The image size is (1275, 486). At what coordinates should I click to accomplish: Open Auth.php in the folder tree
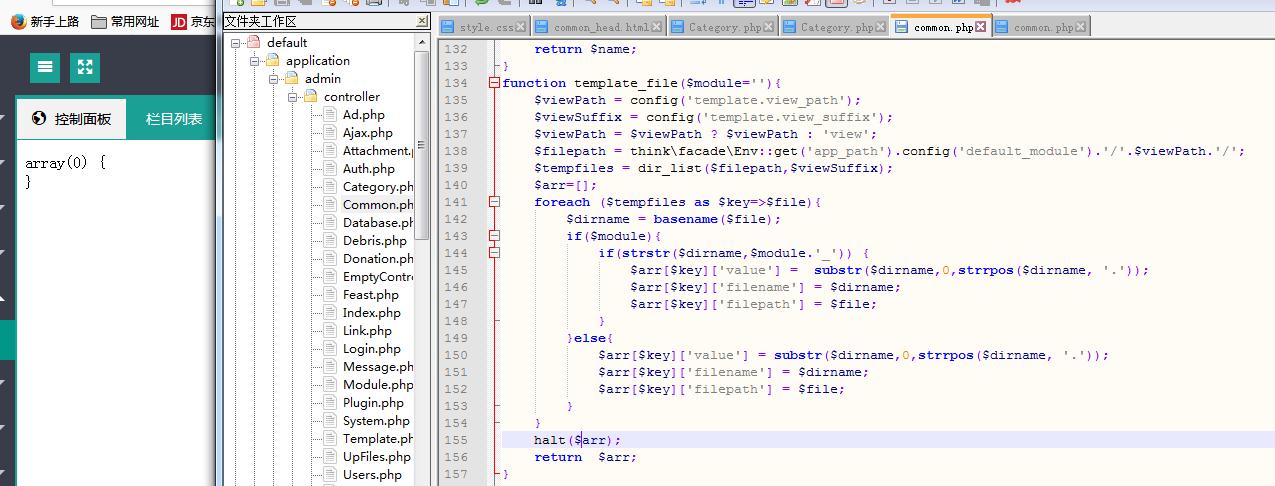pos(368,169)
